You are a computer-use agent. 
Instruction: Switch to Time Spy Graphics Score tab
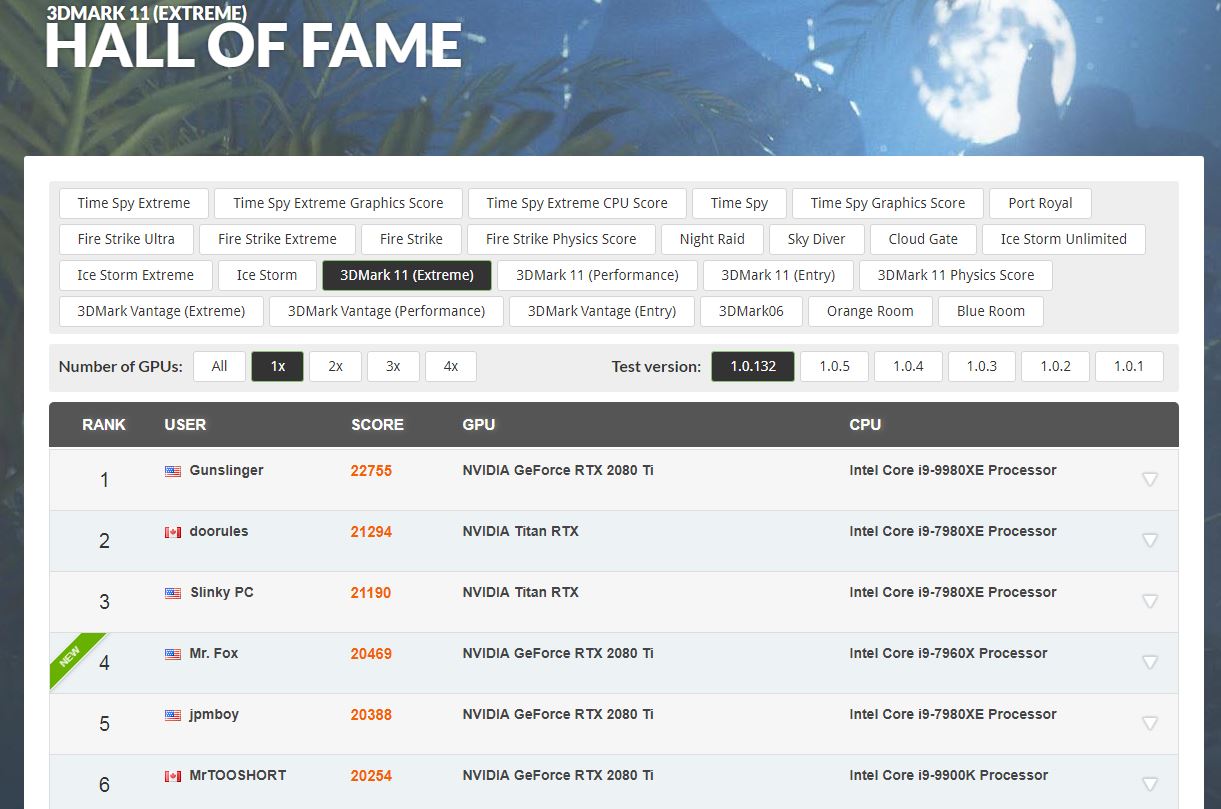(x=888, y=203)
